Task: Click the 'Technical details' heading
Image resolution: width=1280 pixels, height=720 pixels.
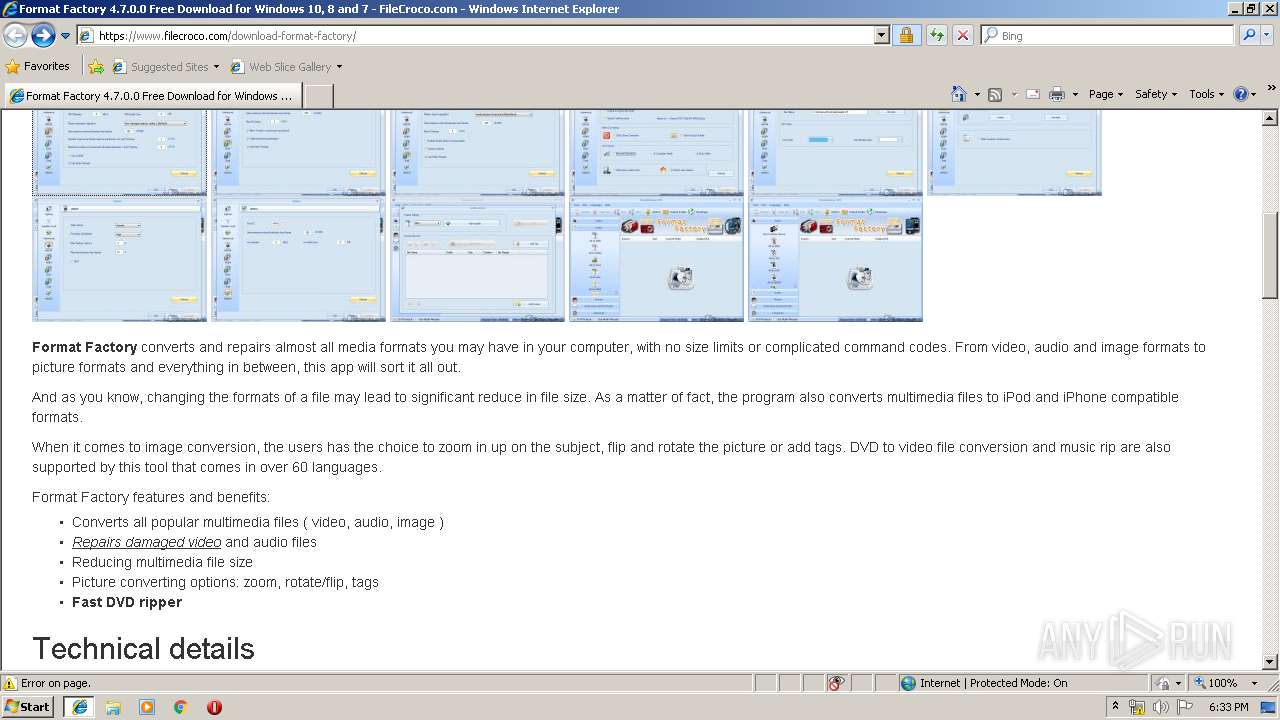Action: [x=143, y=648]
